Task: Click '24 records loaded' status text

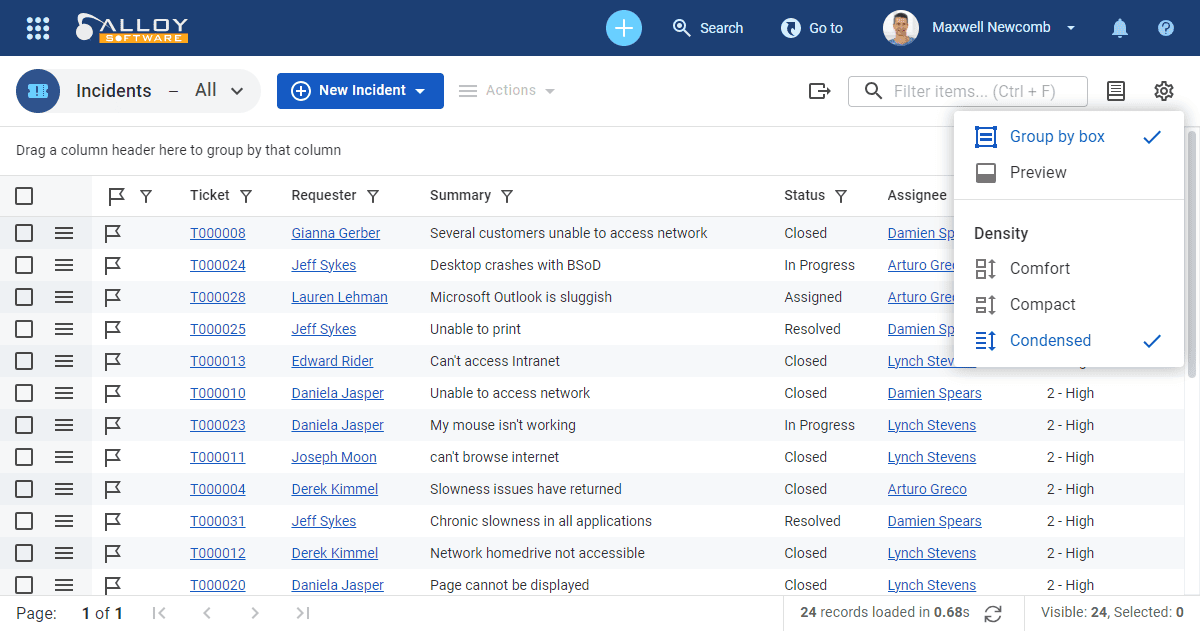Action: click(885, 613)
